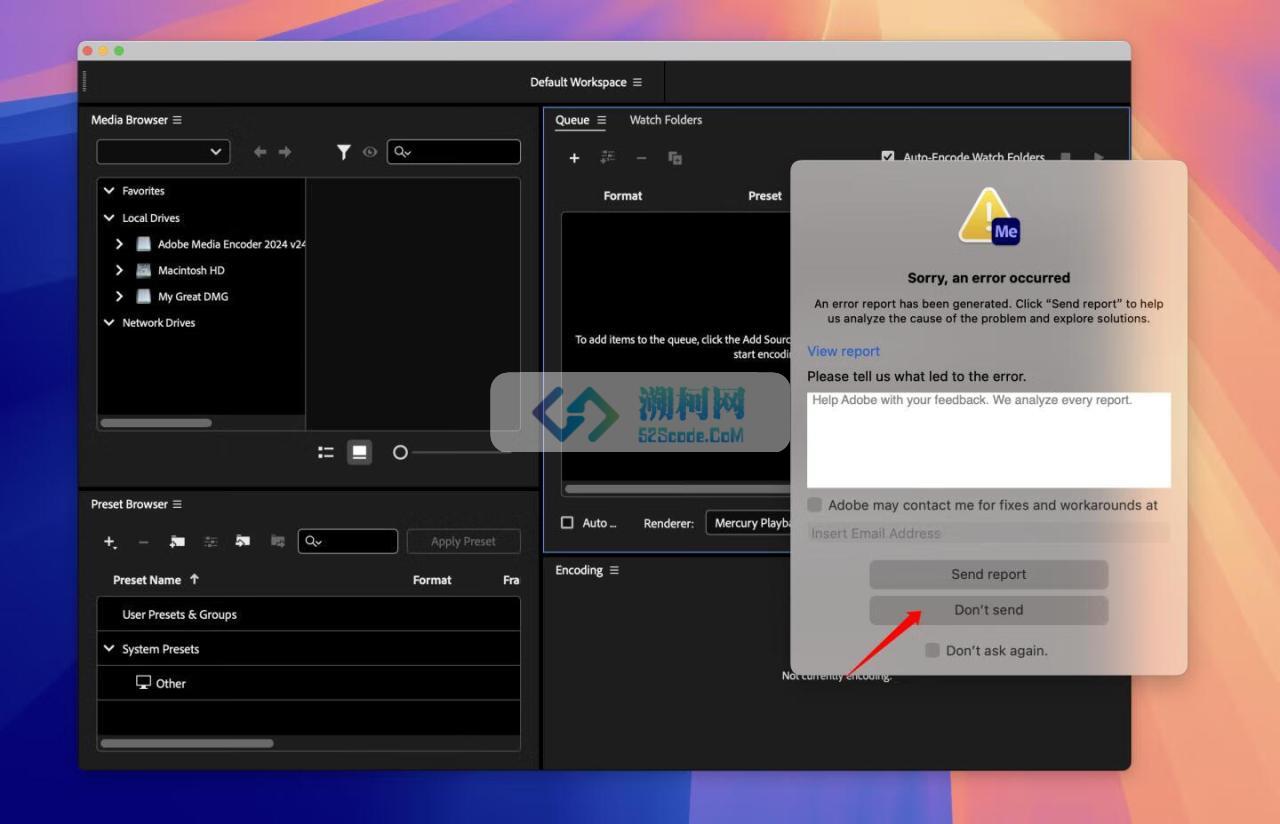Click the Other monitor icon in presets
The width and height of the screenshot is (1280, 824).
point(143,683)
